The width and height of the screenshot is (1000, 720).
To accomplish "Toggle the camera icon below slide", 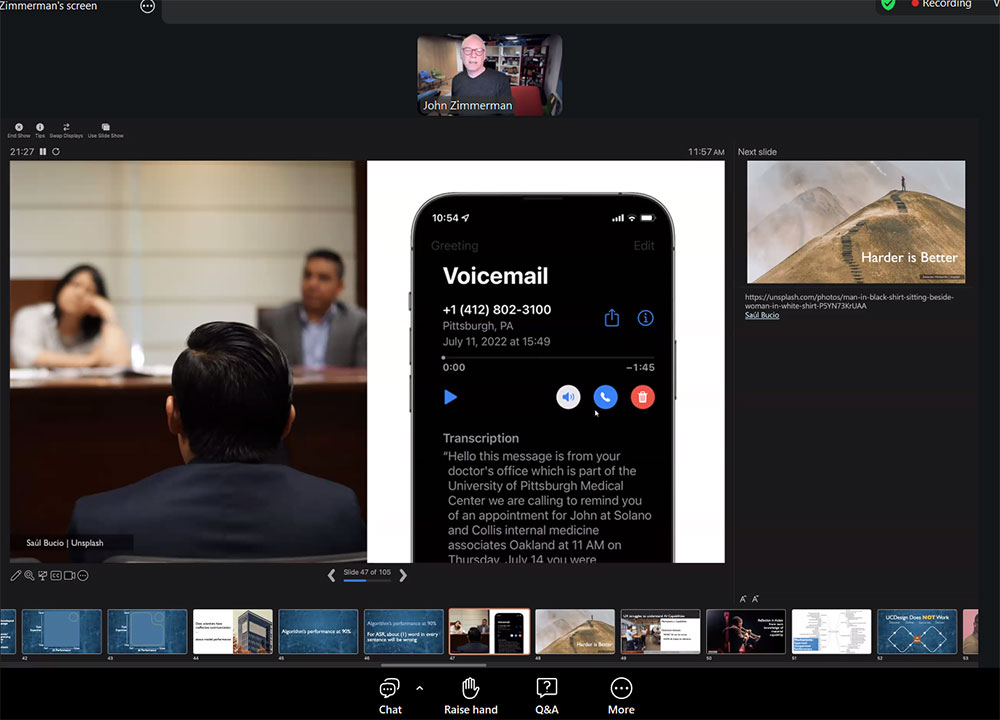I will pyautogui.click(x=69, y=576).
